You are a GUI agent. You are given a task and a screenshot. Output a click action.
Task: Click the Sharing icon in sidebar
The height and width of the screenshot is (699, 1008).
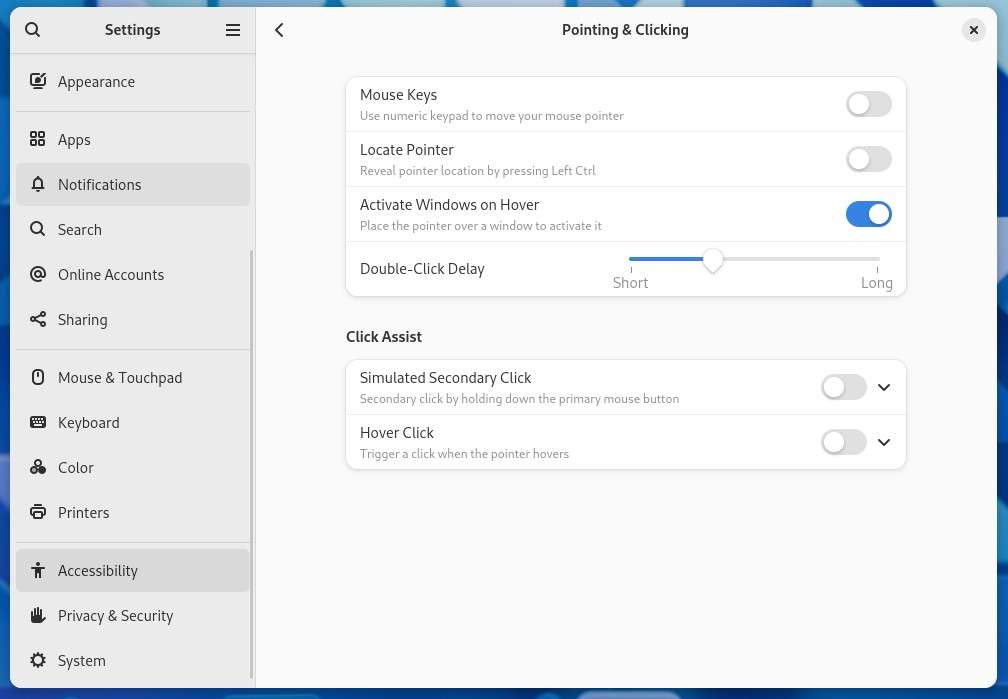[38, 320]
